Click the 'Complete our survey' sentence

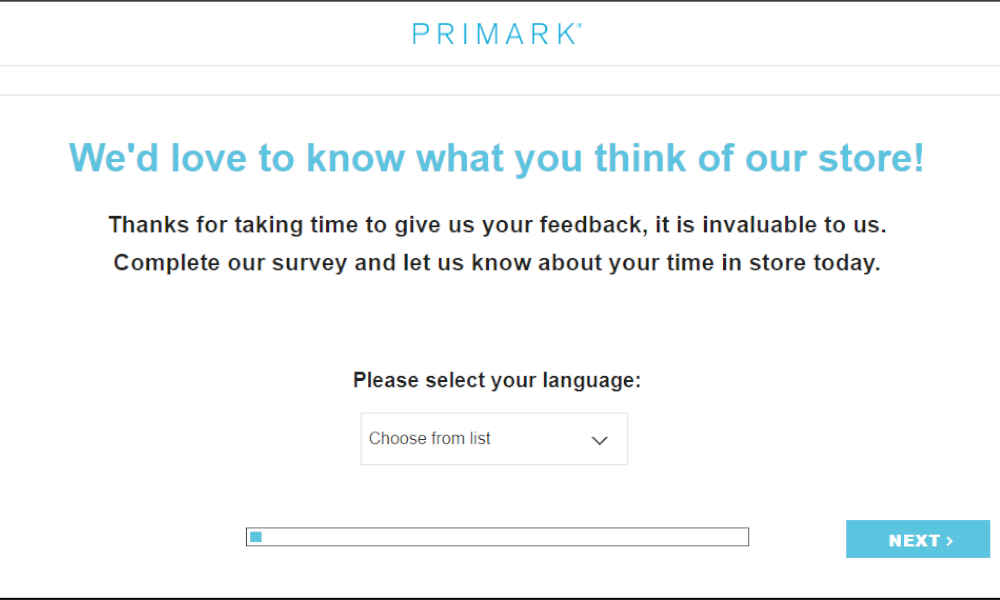pyautogui.click(x=497, y=263)
